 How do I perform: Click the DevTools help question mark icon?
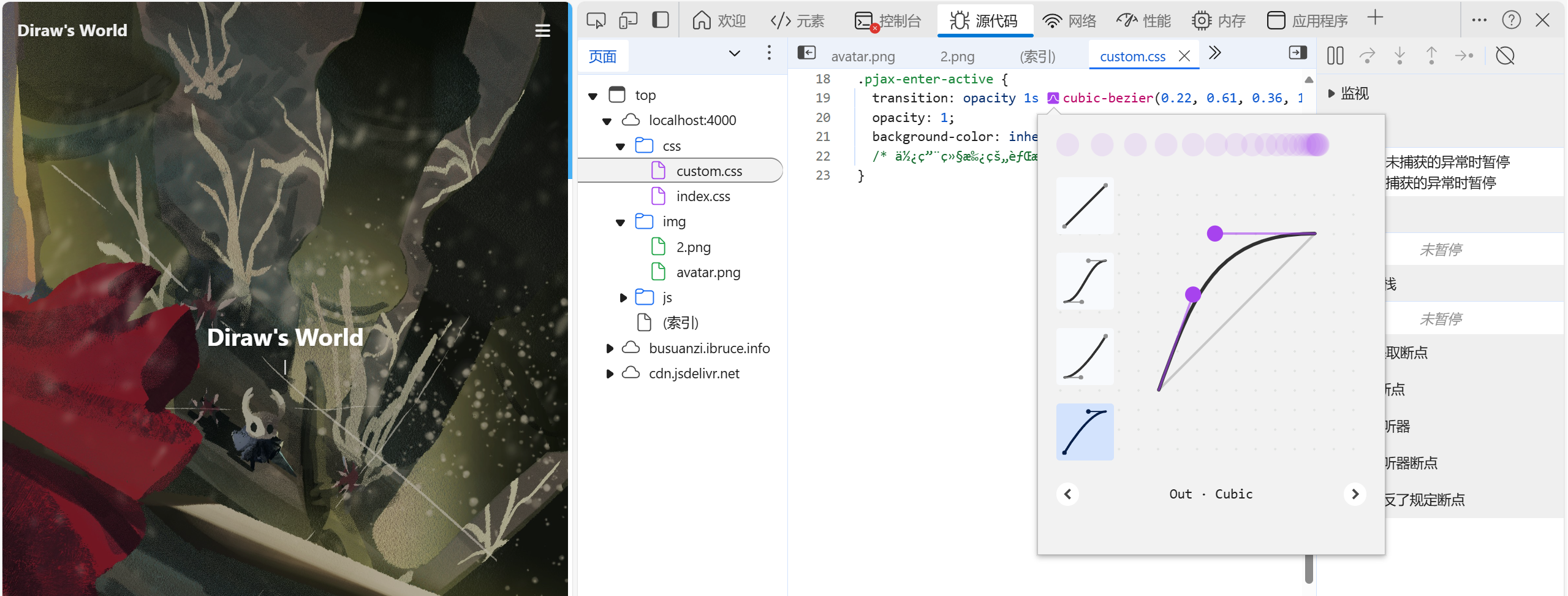pyautogui.click(x=1511, y=20)
